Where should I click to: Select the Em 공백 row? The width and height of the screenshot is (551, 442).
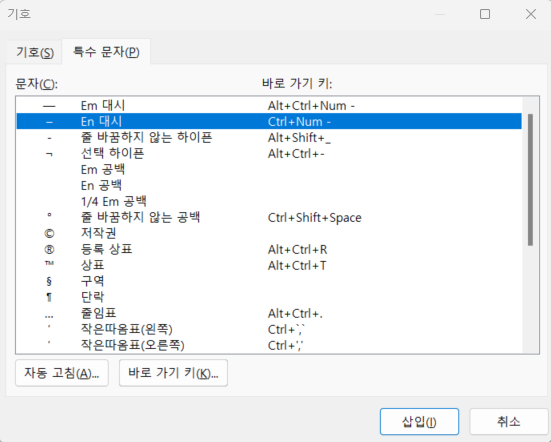point(269,169)
